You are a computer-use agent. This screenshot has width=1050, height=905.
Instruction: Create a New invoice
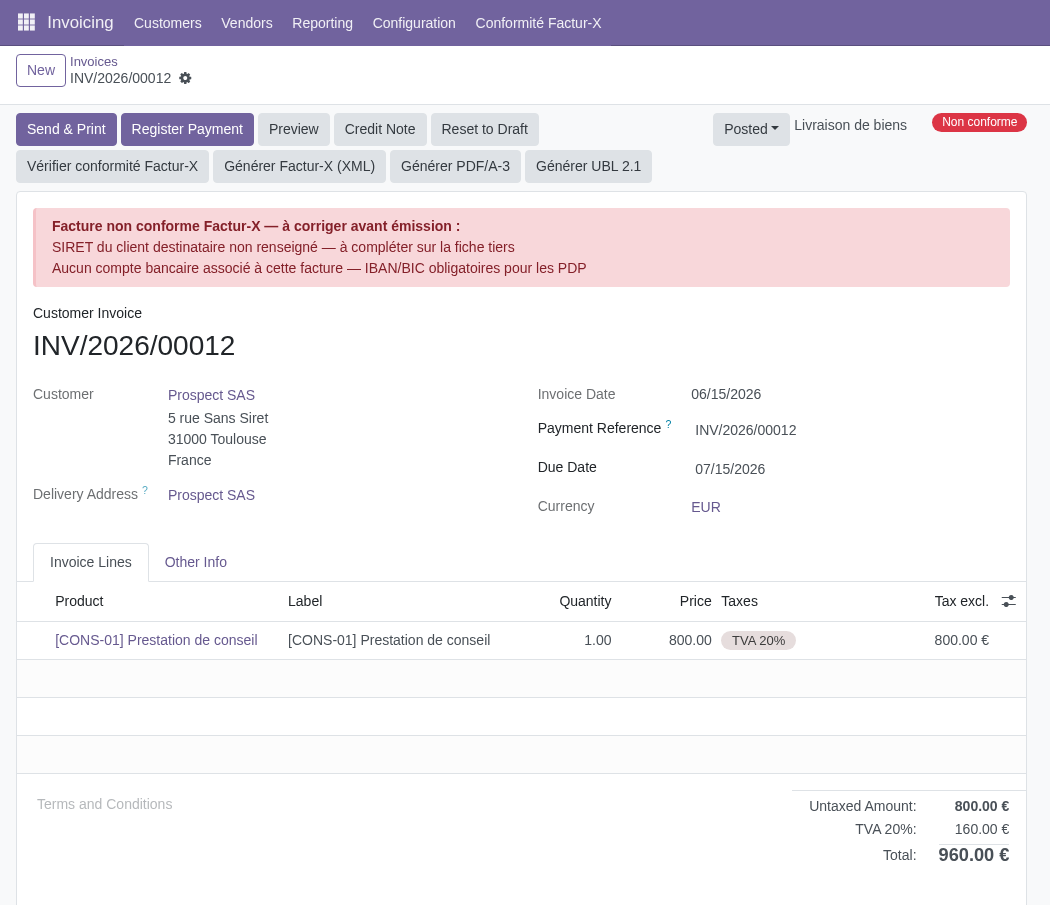coord(41,70)
